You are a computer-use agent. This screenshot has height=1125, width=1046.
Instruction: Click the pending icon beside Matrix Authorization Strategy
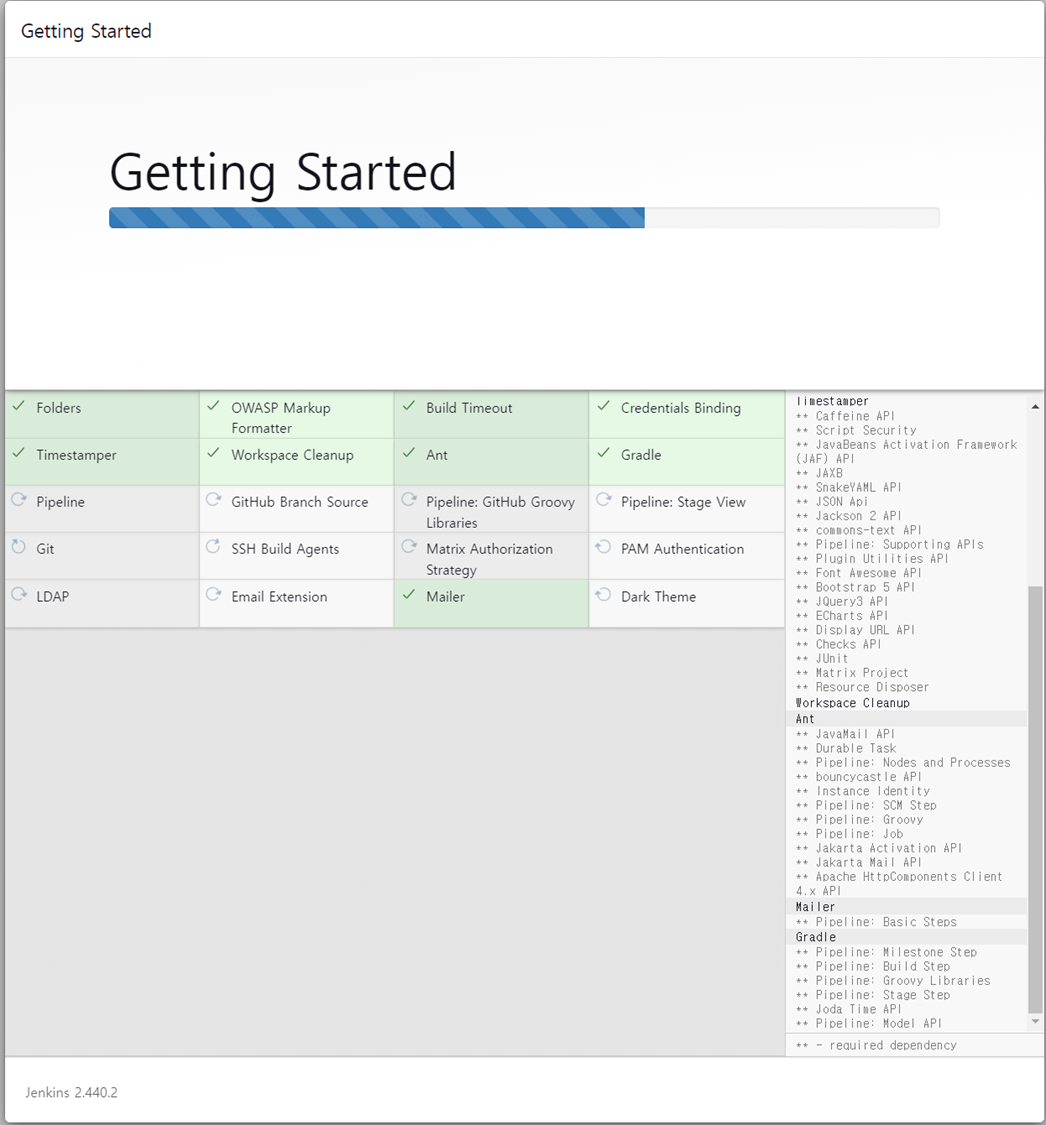pyautogui.click(x=409, y=547)
